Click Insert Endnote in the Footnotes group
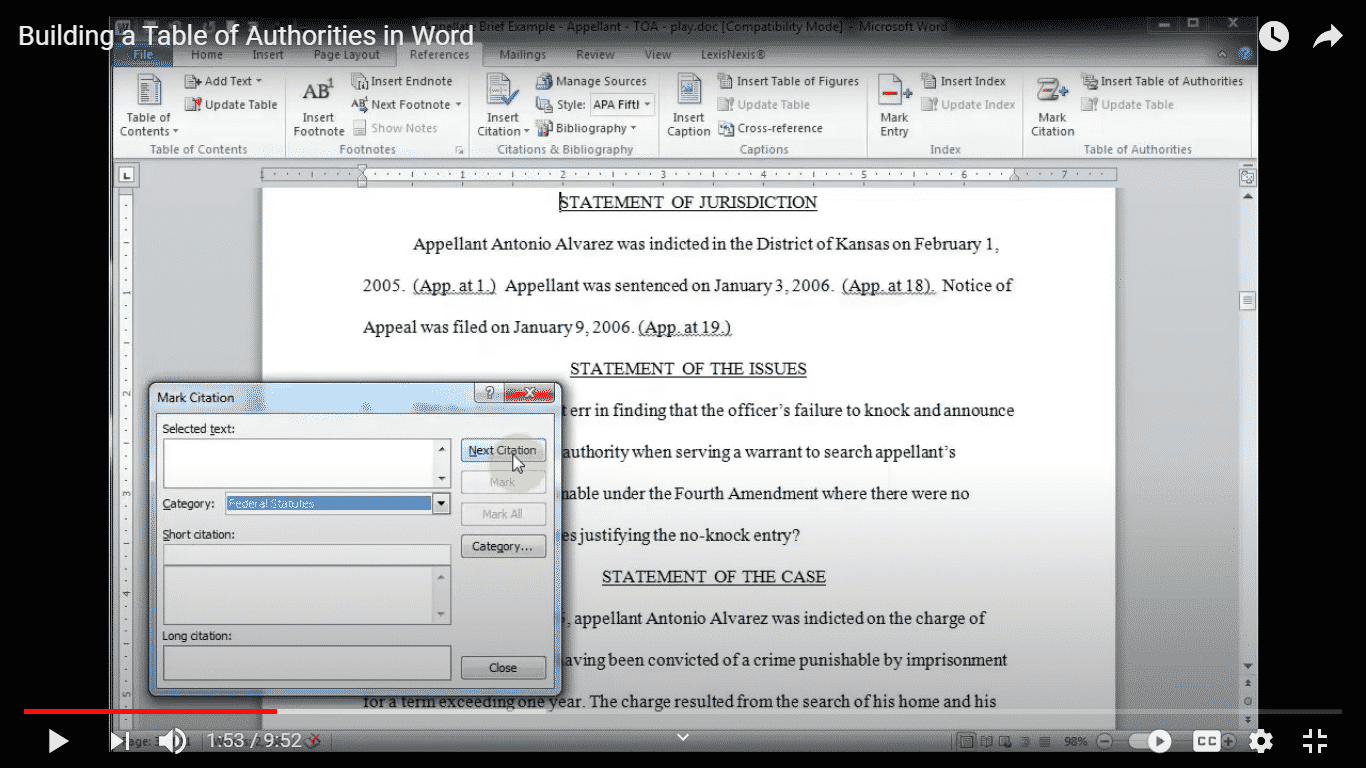 402,81
